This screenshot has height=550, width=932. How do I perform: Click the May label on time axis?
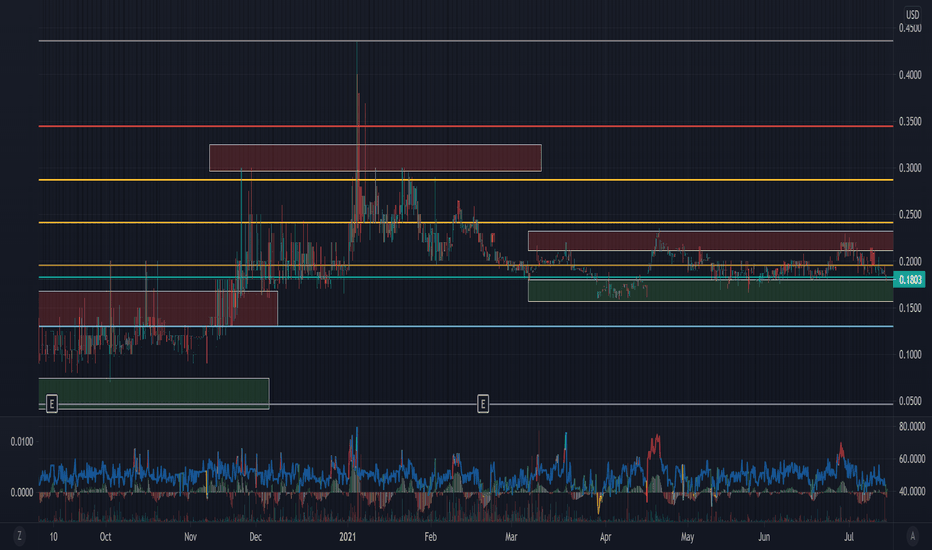point(687,537)
